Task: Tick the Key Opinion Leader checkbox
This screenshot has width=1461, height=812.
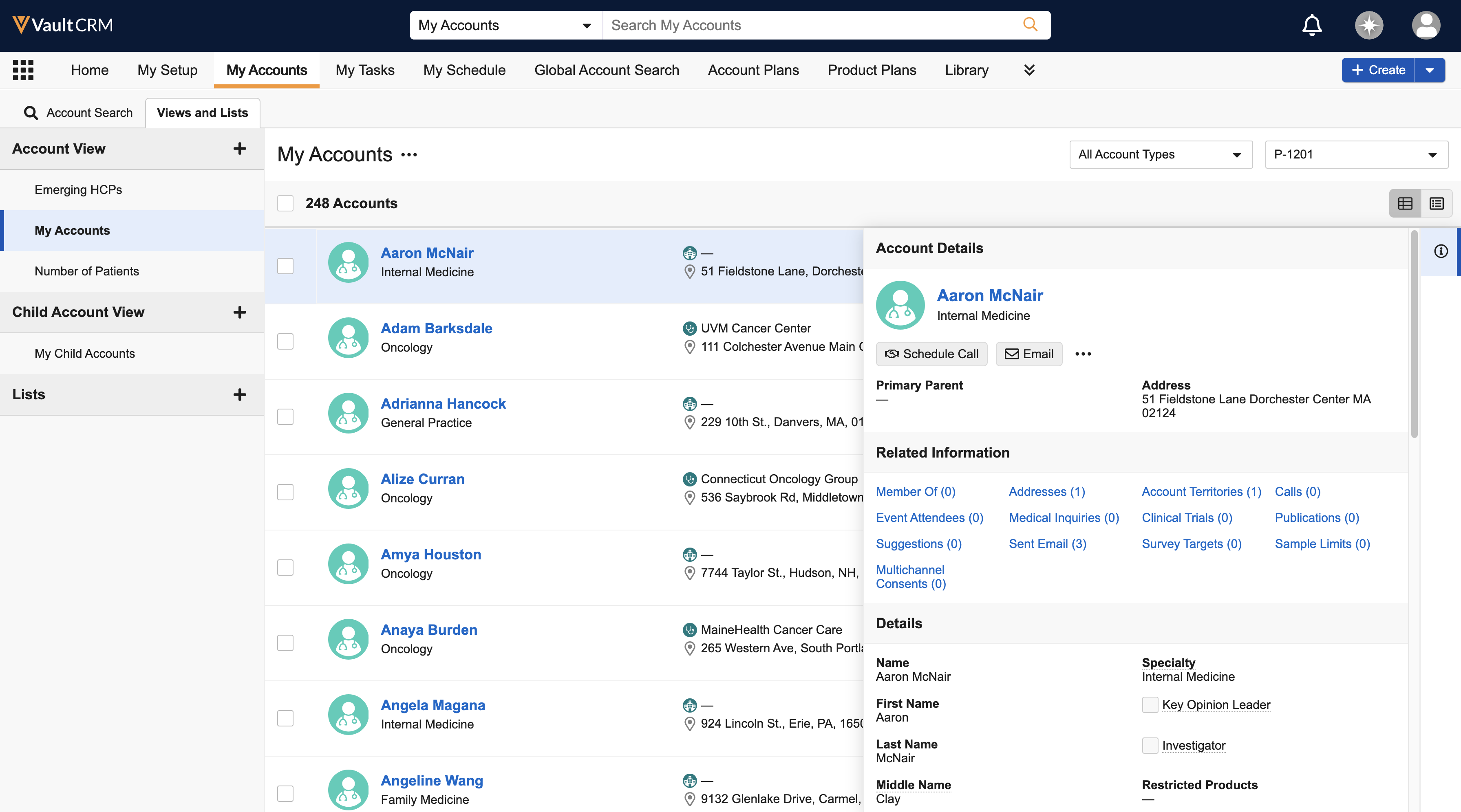Action: (1150, 705)
